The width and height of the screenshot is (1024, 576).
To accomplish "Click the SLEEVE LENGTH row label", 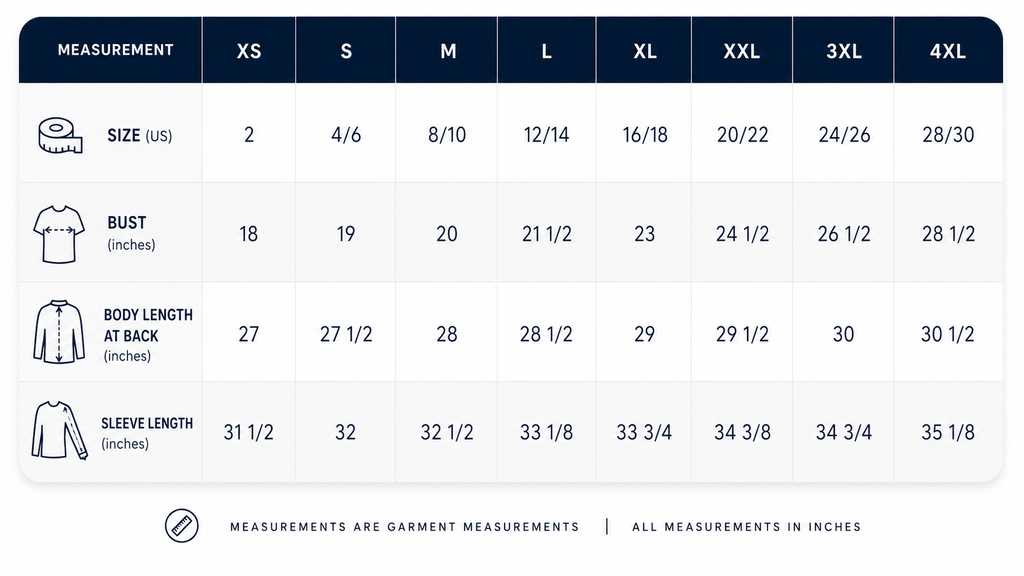I will tap(147, 433).
